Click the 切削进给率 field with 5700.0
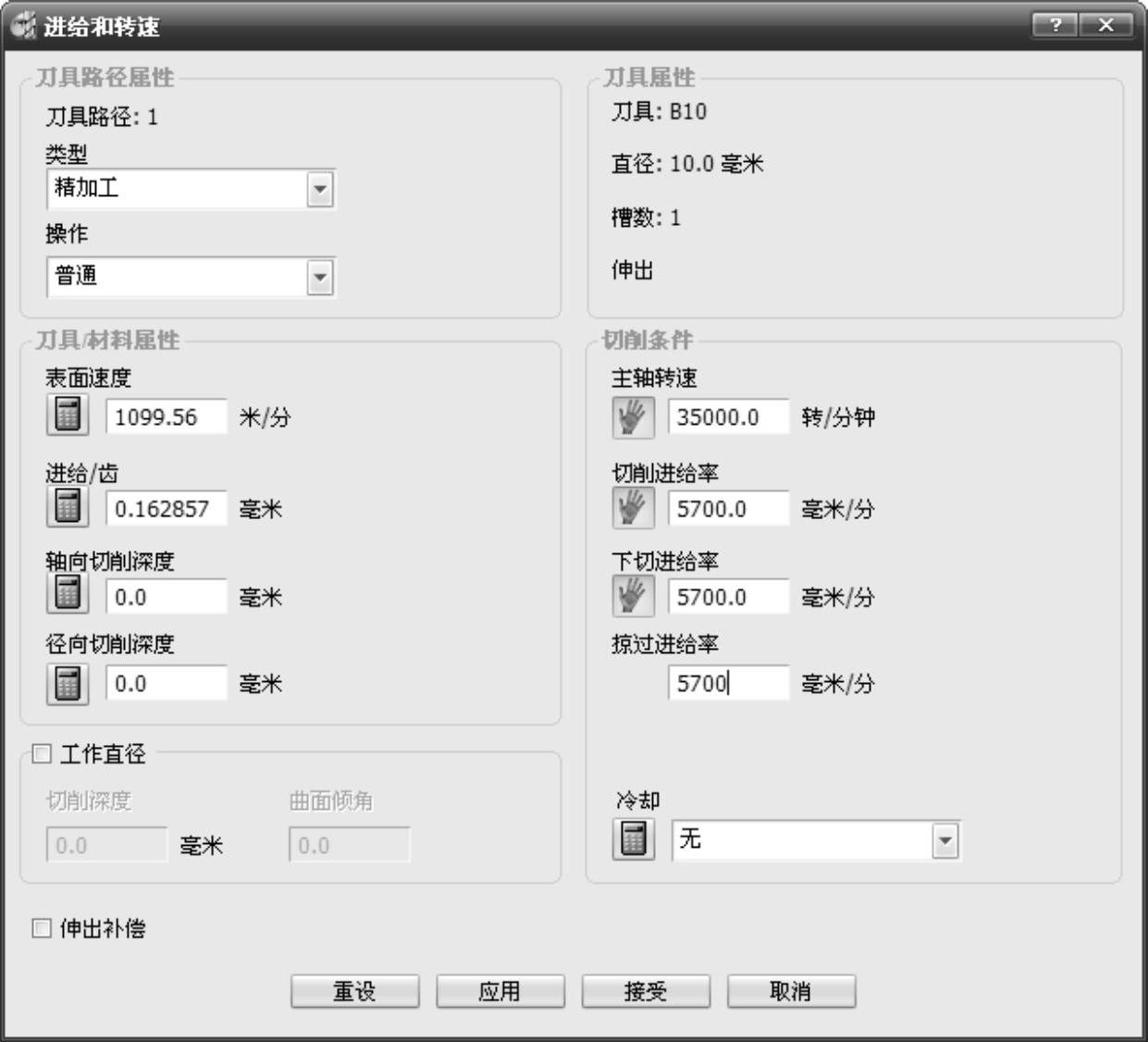 tap(729, 508)
